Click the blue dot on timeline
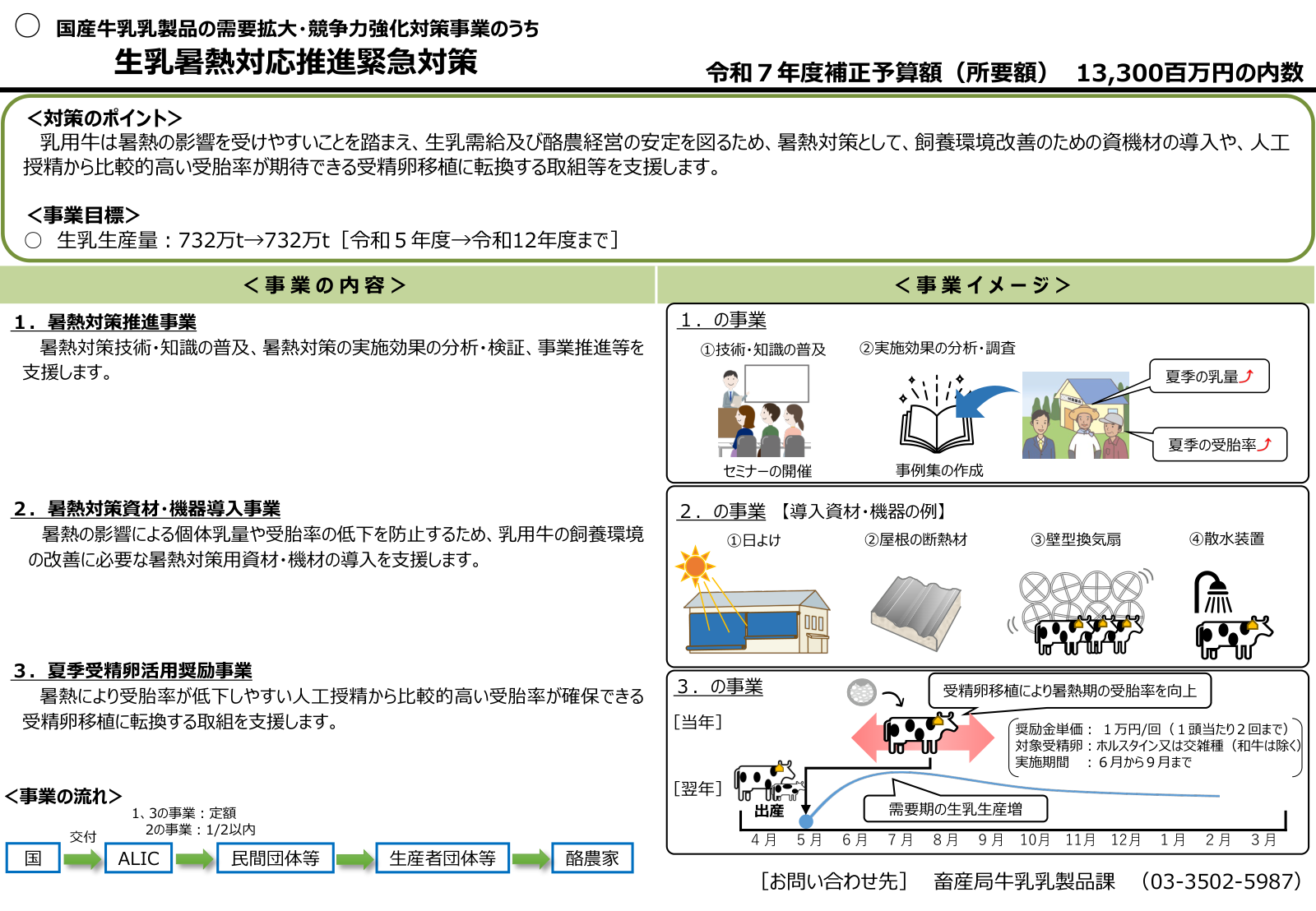Screen dimensions: 1316x911 click(x=806, y=821)
